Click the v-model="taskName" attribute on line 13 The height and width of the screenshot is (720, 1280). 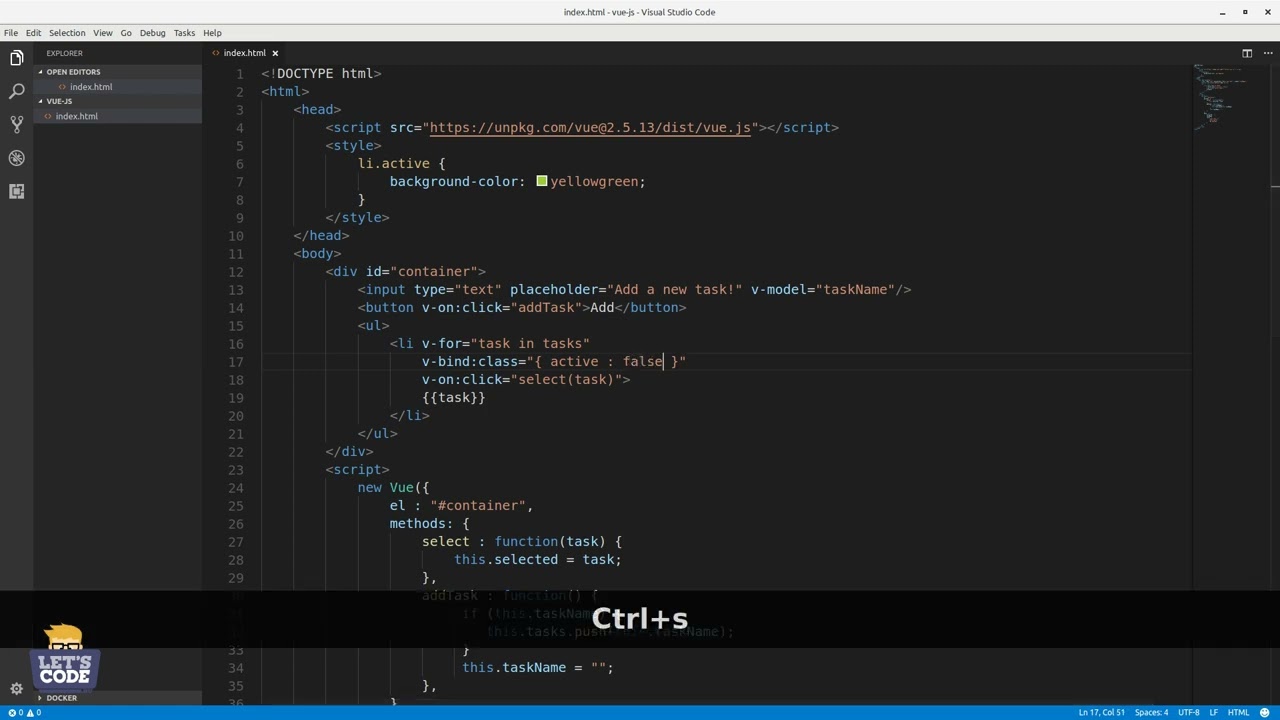tap(822, 289)
